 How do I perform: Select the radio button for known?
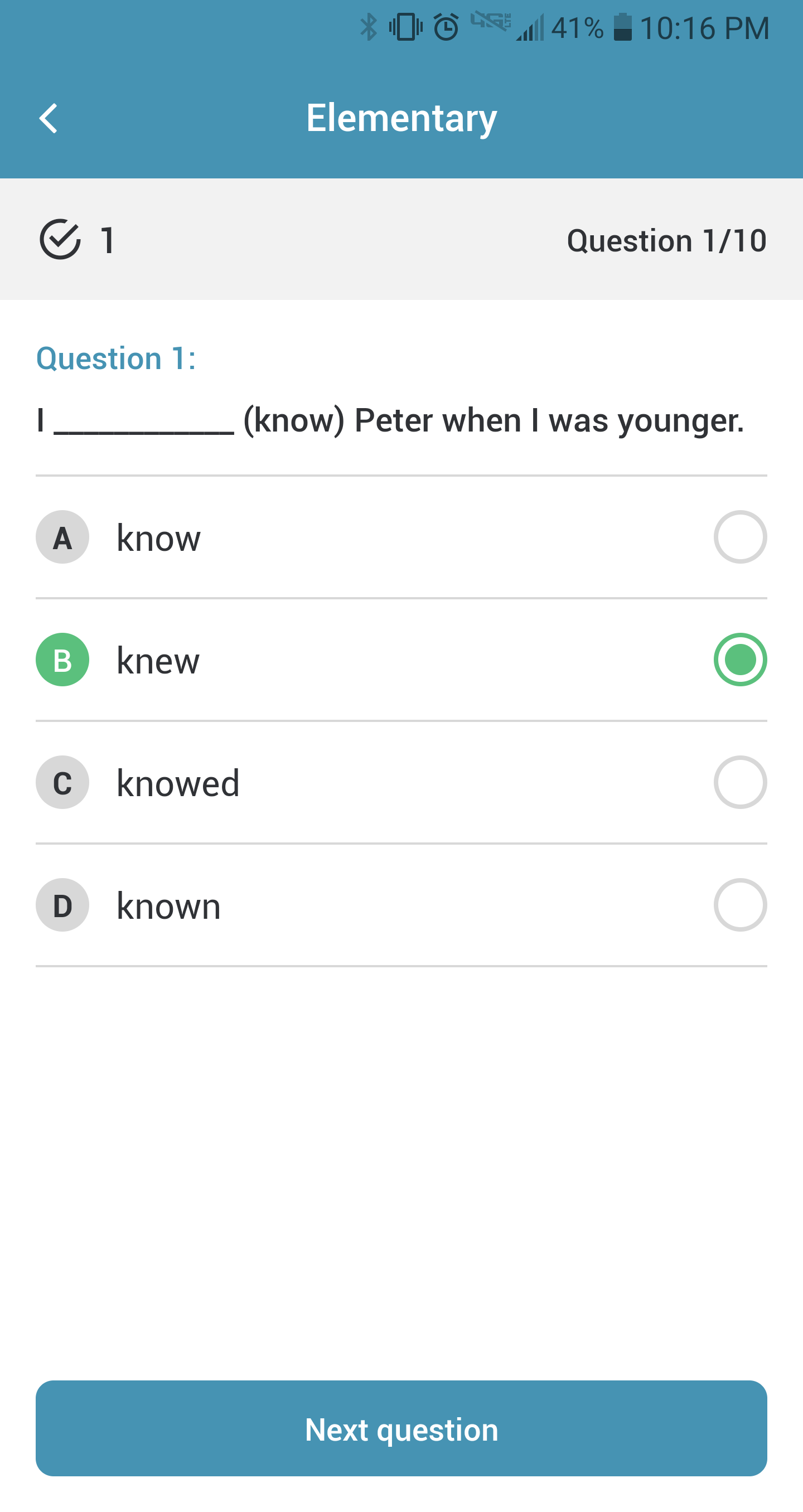740,905
